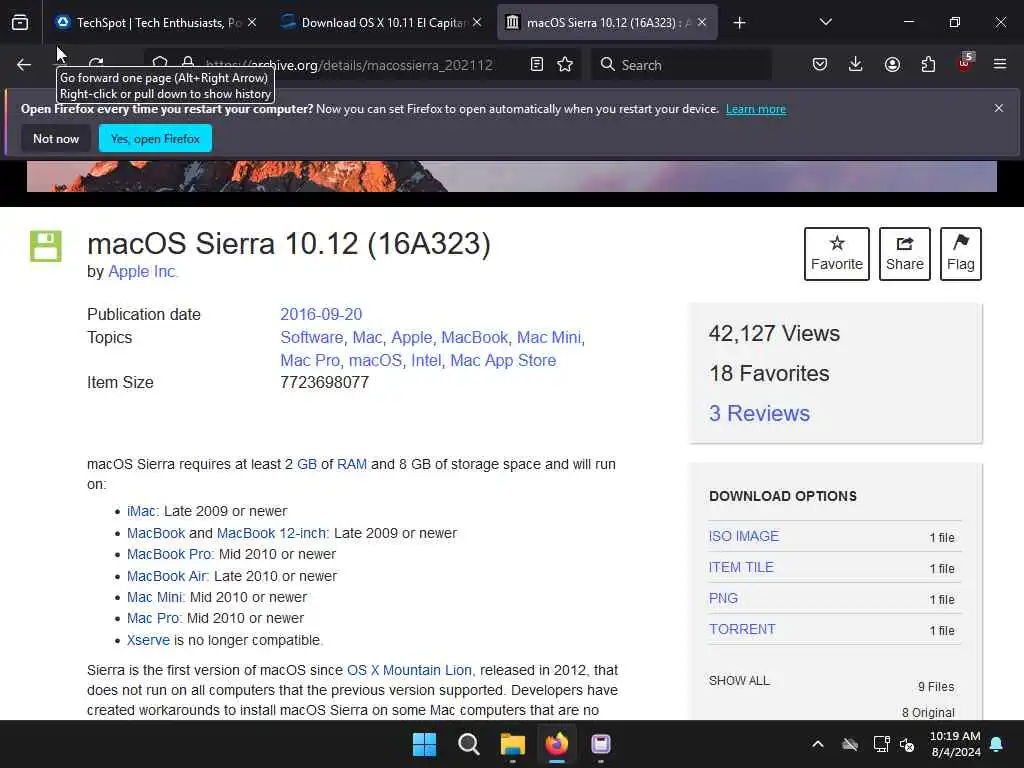Open PNG download option
Viewport: 1024px width, 768px height.
click(723, 598)
